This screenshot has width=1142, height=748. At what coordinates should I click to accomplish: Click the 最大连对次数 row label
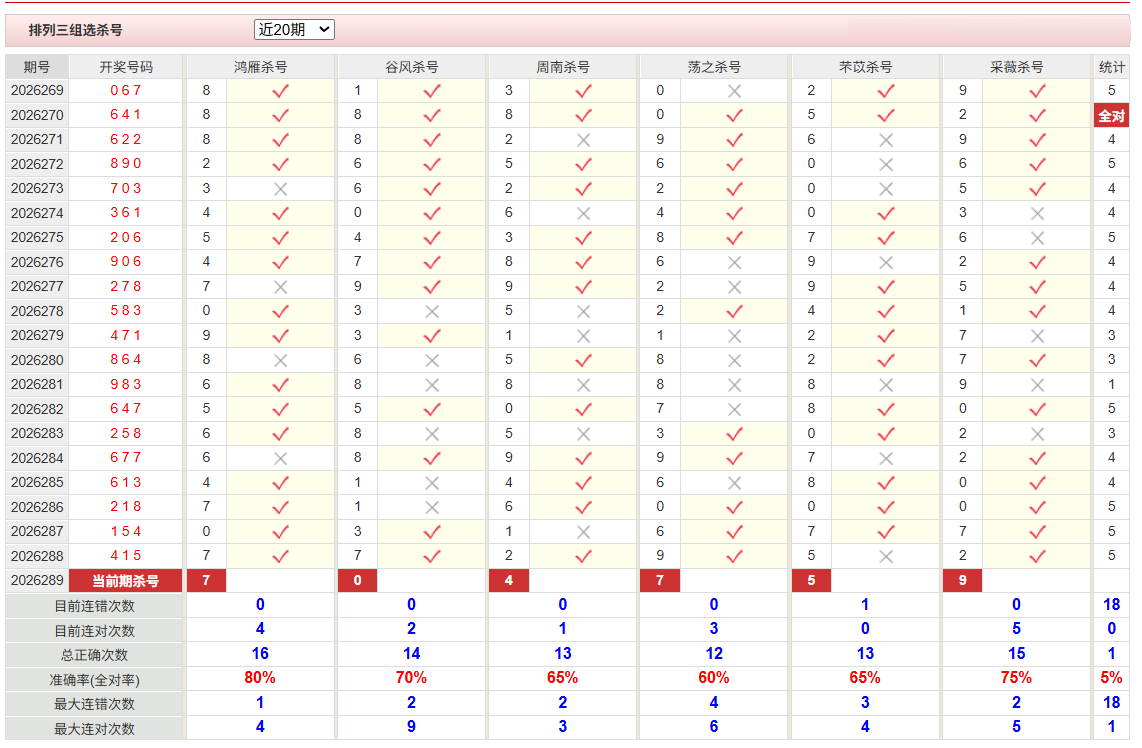(x=95, y=728)
